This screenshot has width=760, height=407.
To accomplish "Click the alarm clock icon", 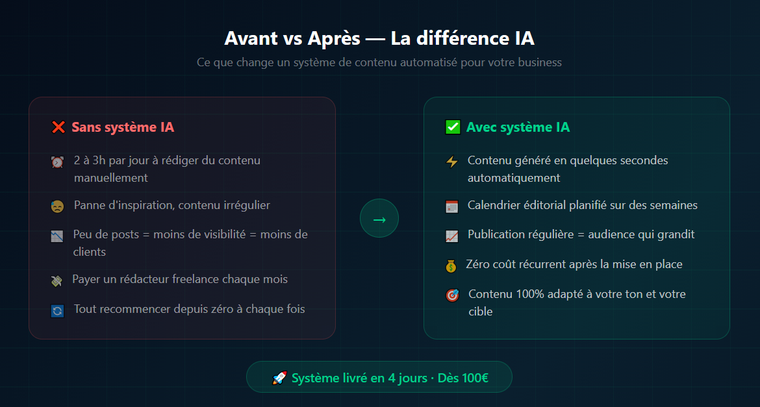I will [57, 162].
